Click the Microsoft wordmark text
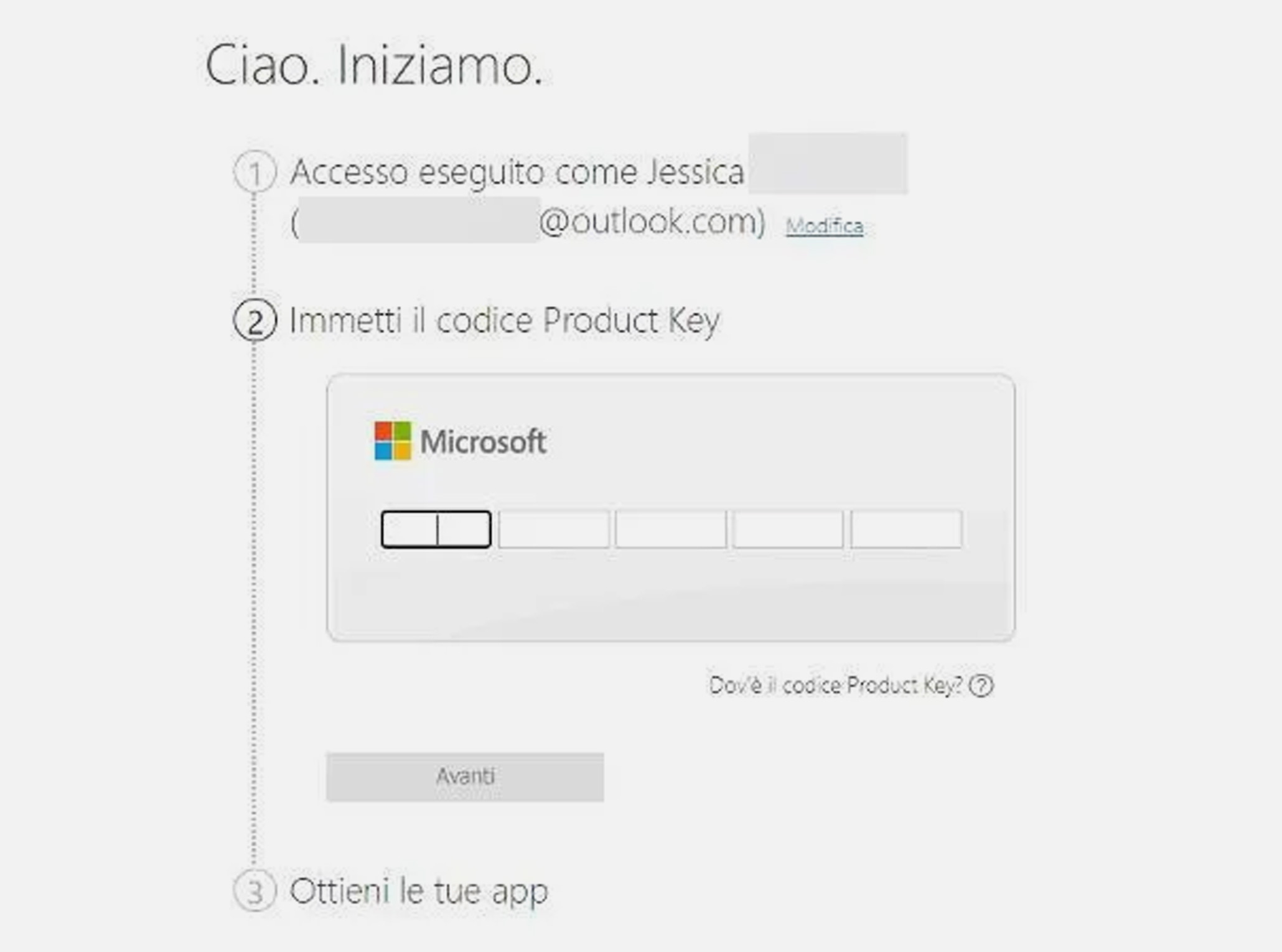 [483, 441]
